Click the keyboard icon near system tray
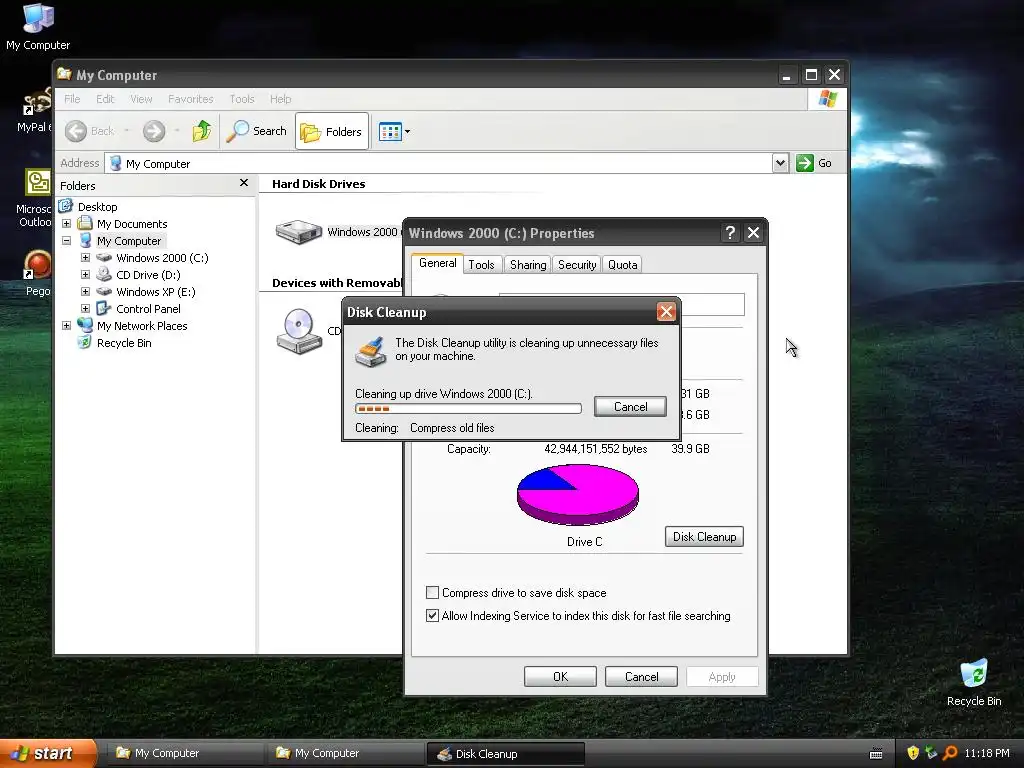This screenshot has height=768, width=1024. coord(876,754)
